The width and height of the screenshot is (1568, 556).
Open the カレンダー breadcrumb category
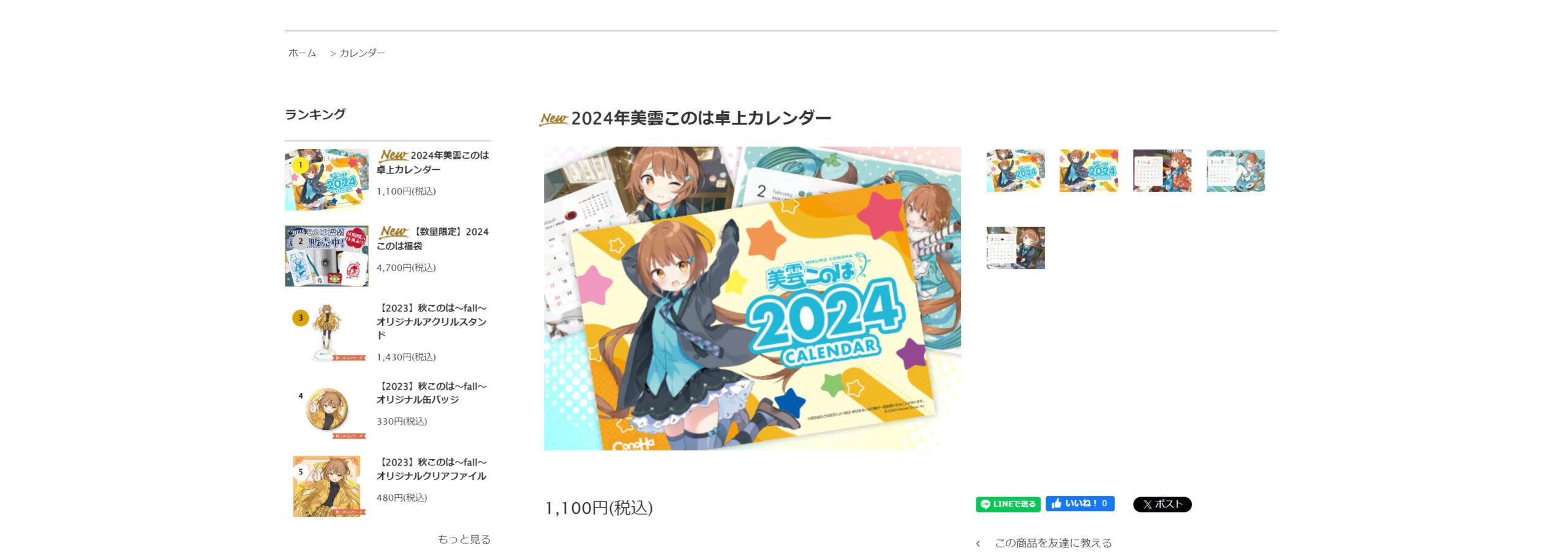(x=362, y=53)
